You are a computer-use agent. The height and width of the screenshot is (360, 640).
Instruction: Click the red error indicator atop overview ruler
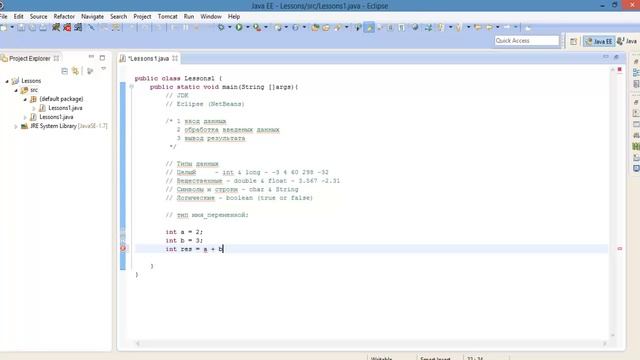coord(620,70)
